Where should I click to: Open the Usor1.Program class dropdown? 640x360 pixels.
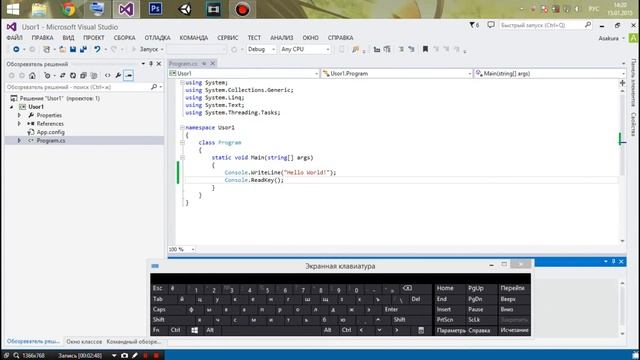pos(397,73)
